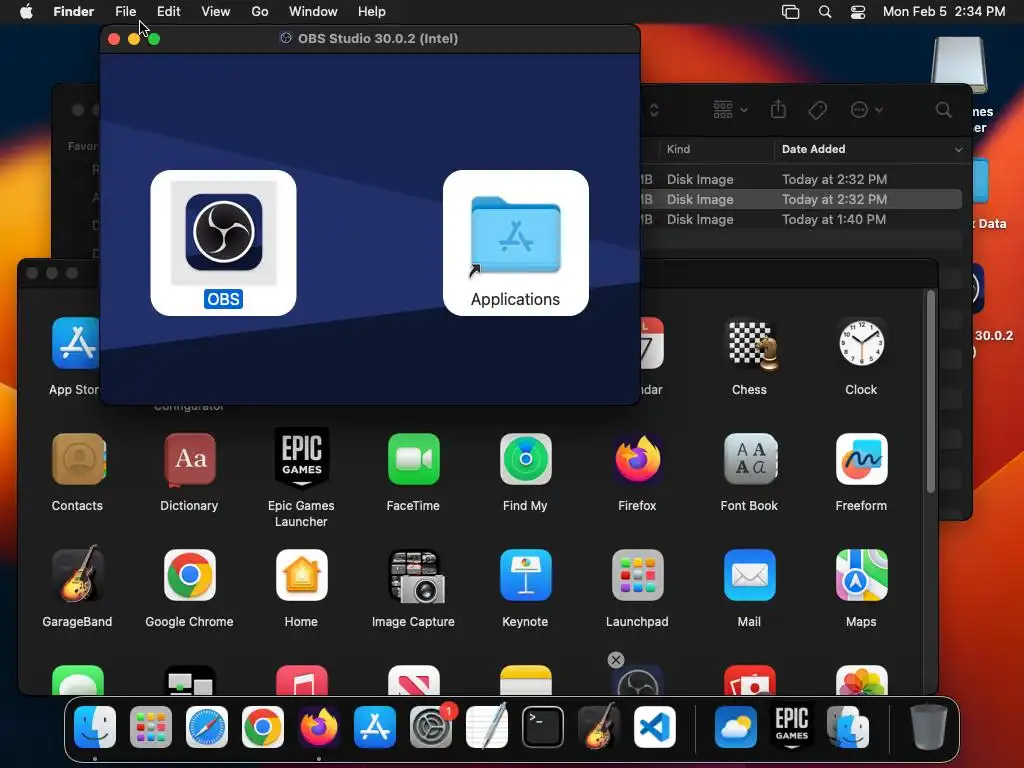Image resolution: width=1024 pixels, height=768 pixels.
Task: Open Chrome from the Dock
Action: (263, 727)
